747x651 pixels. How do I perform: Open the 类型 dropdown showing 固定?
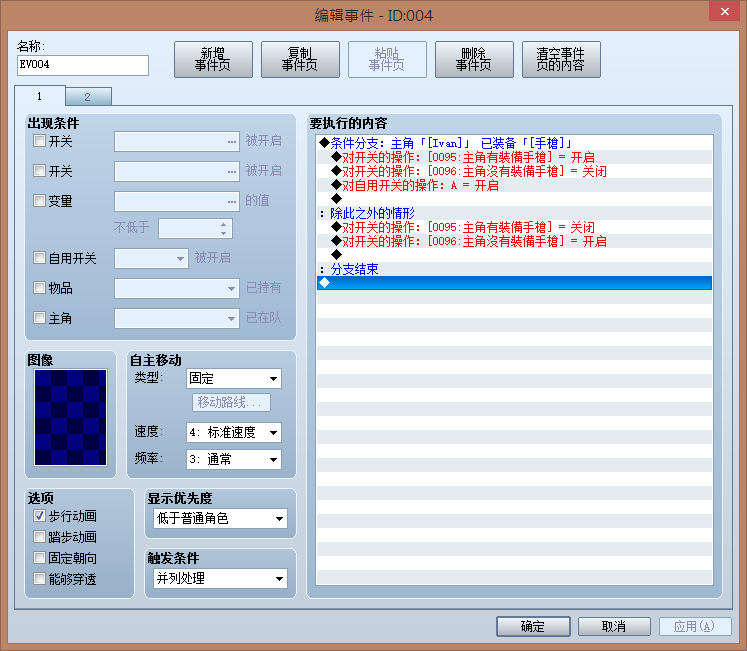tap(234, 379)
